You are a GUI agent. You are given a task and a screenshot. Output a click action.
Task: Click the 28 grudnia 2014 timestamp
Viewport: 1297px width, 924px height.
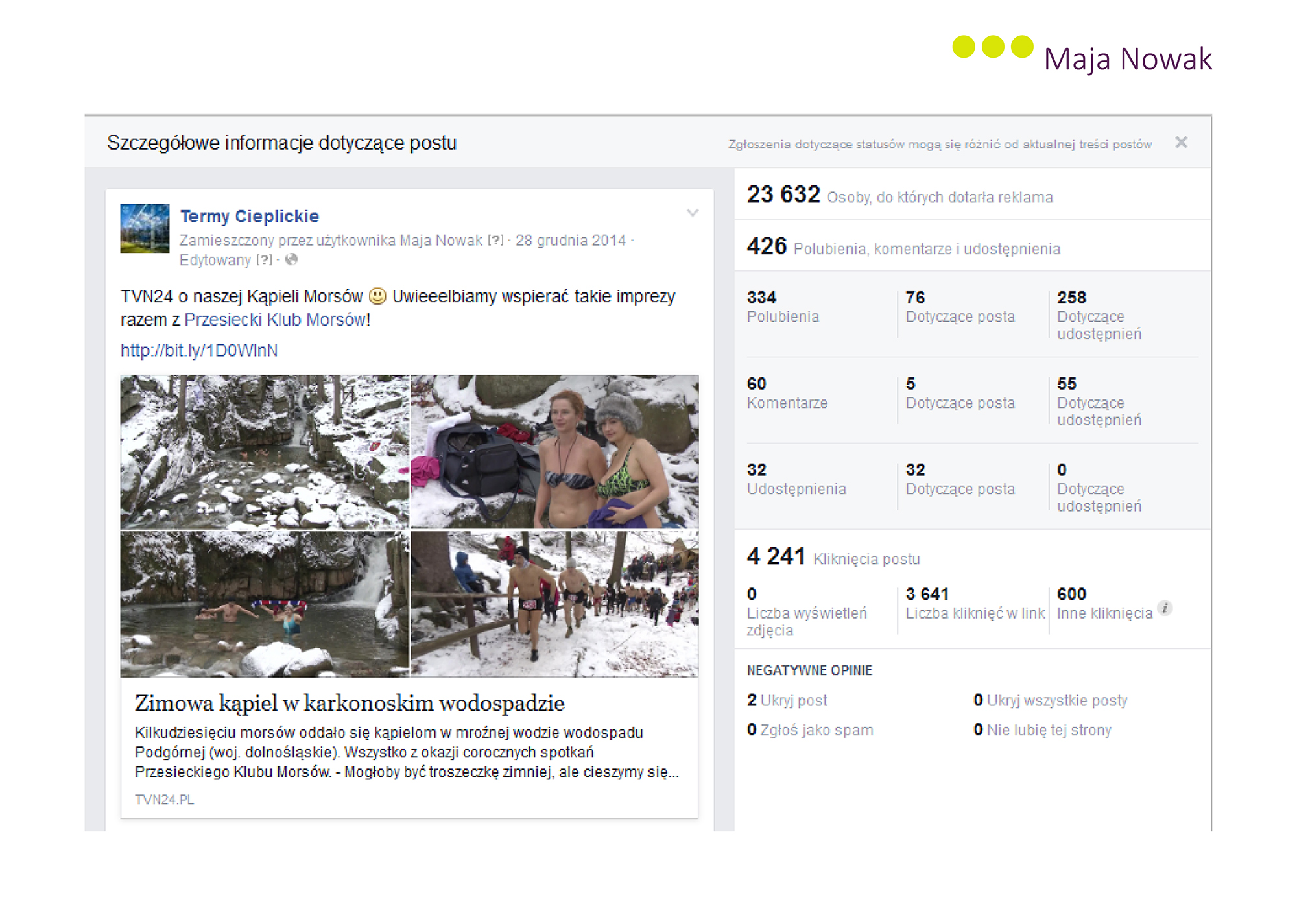tap(571, 241)
